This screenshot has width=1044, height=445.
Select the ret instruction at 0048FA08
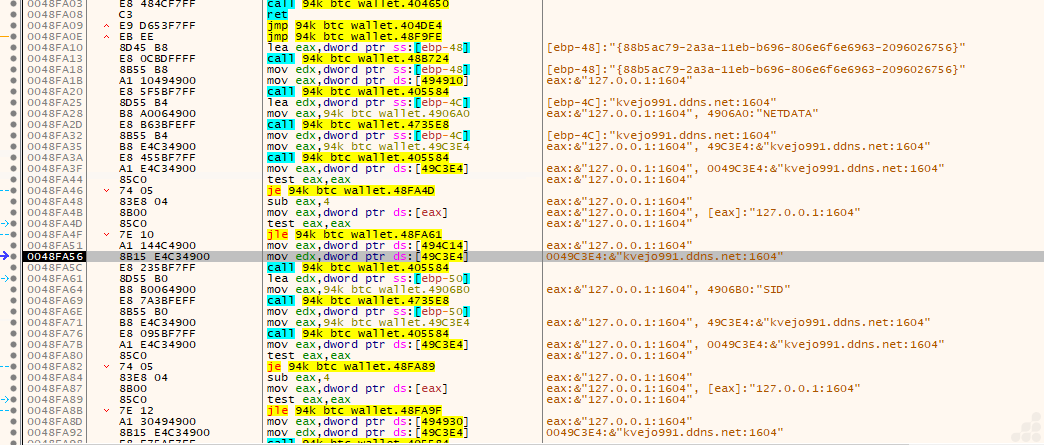[x=269, y=14]
